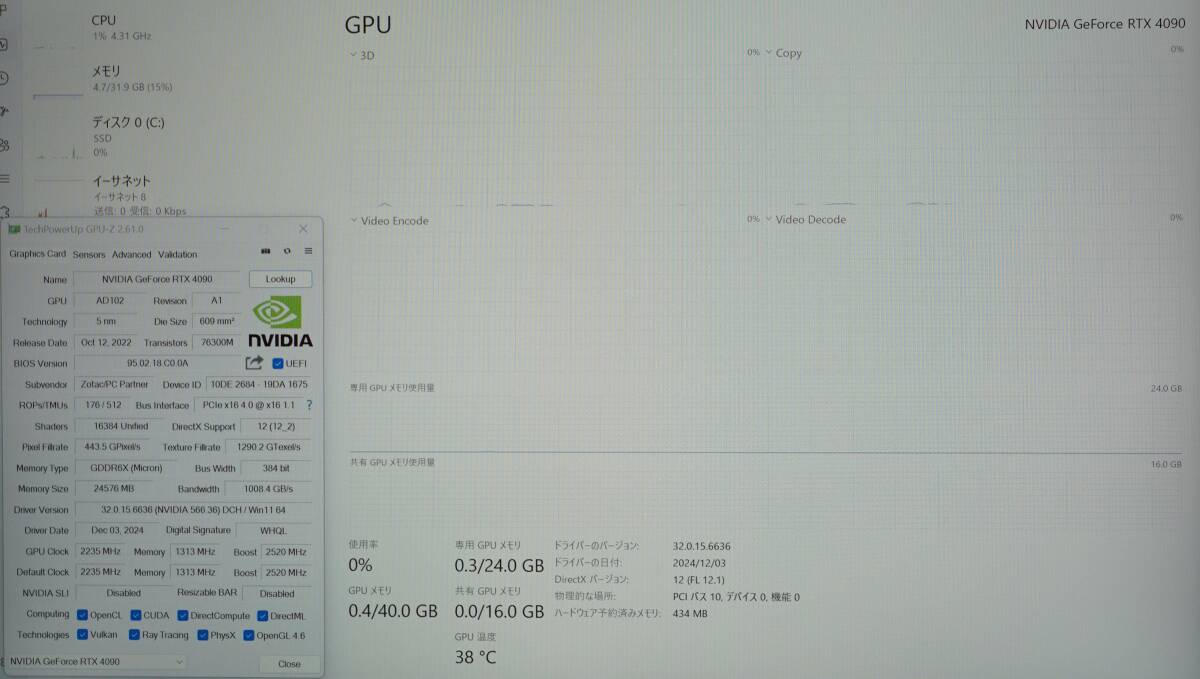Click the driver date 2024/12/03 value
This screenshot has height=679, width=1200.
pyautogui.click(x=699, y=563)
